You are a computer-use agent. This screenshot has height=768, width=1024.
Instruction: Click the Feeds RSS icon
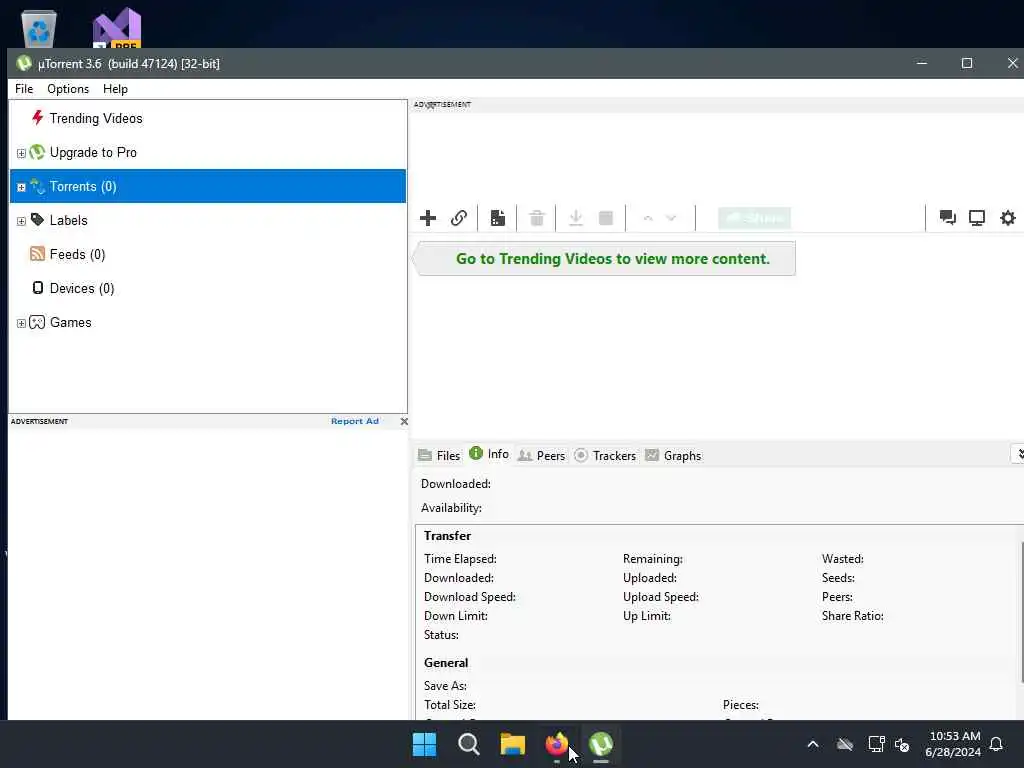[37, 253]
